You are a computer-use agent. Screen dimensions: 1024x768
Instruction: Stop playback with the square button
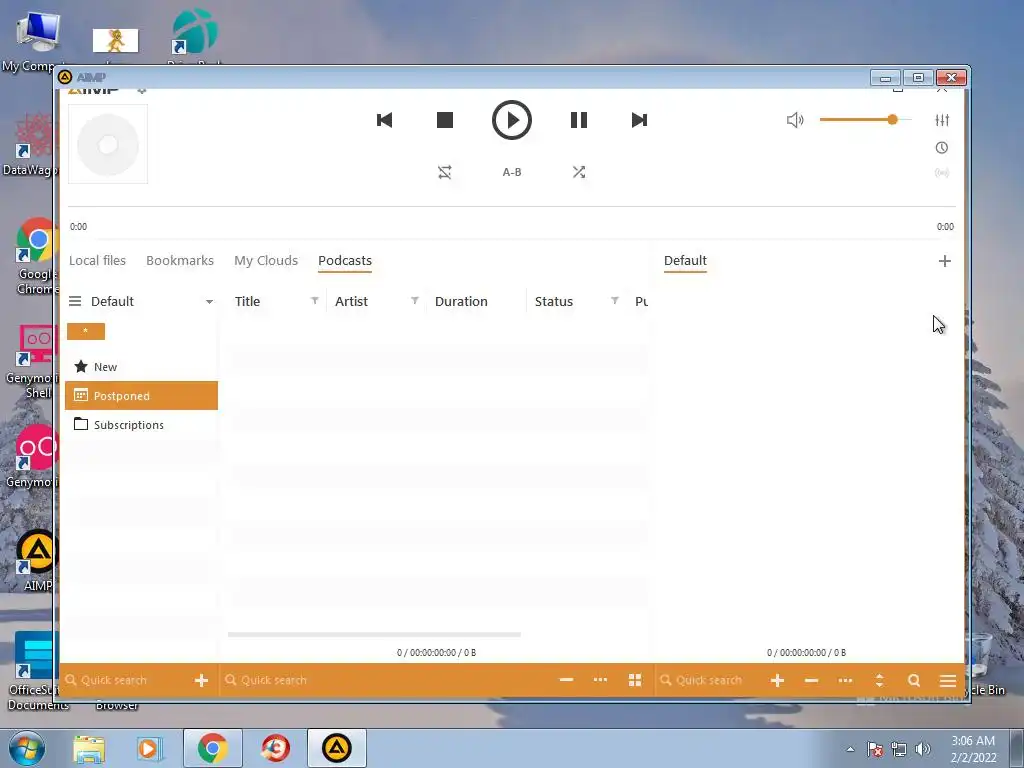(x=445, y=120)
